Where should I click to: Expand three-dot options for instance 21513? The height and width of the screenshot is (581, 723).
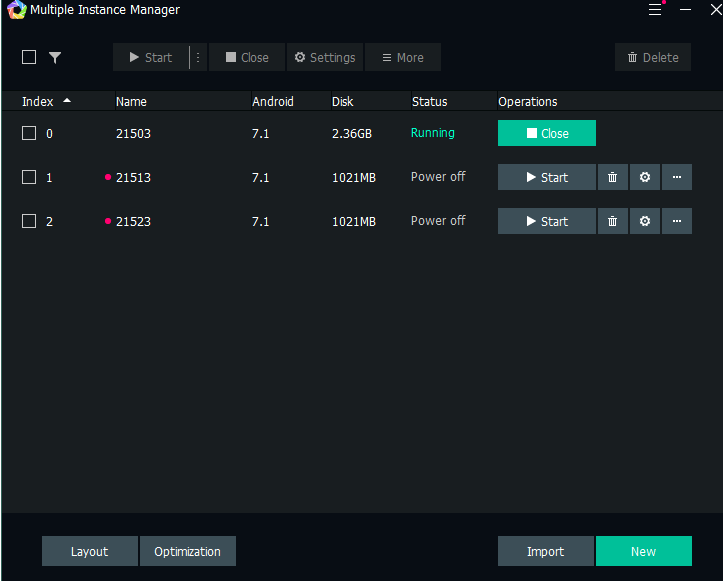tap(677, 177)
